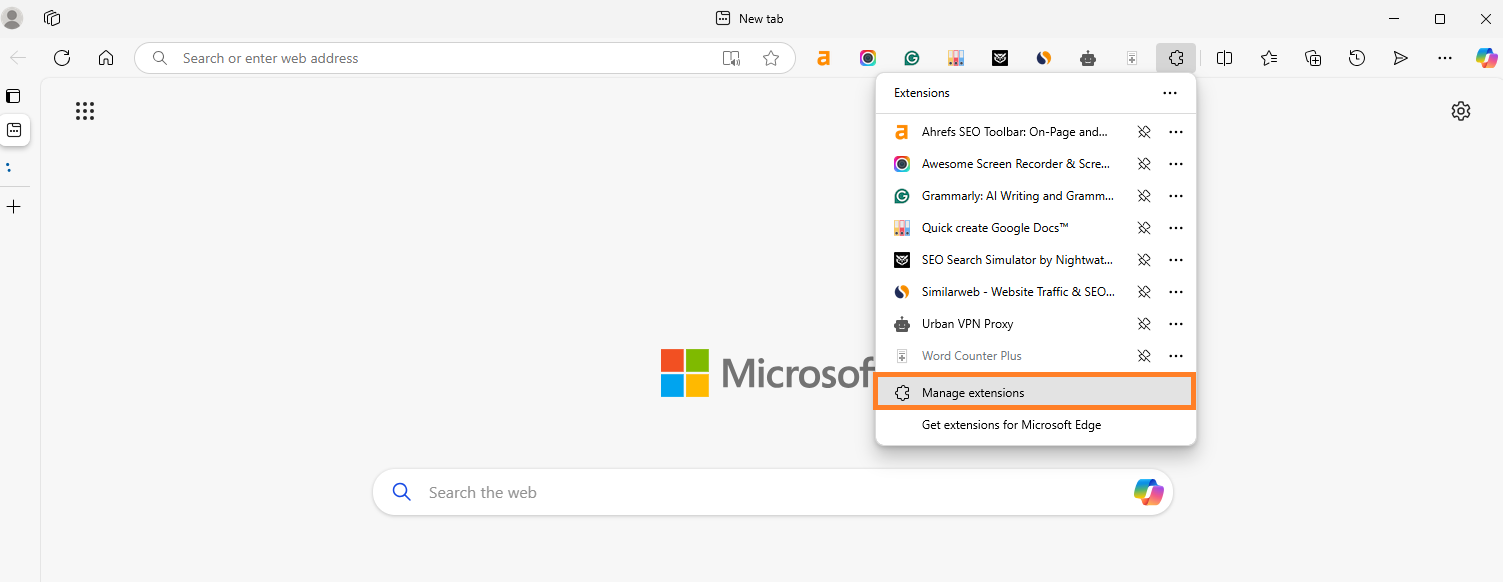The image size is (1503, 582).
Task: Click the Refresh page button
Action: (x=62, y=58)
